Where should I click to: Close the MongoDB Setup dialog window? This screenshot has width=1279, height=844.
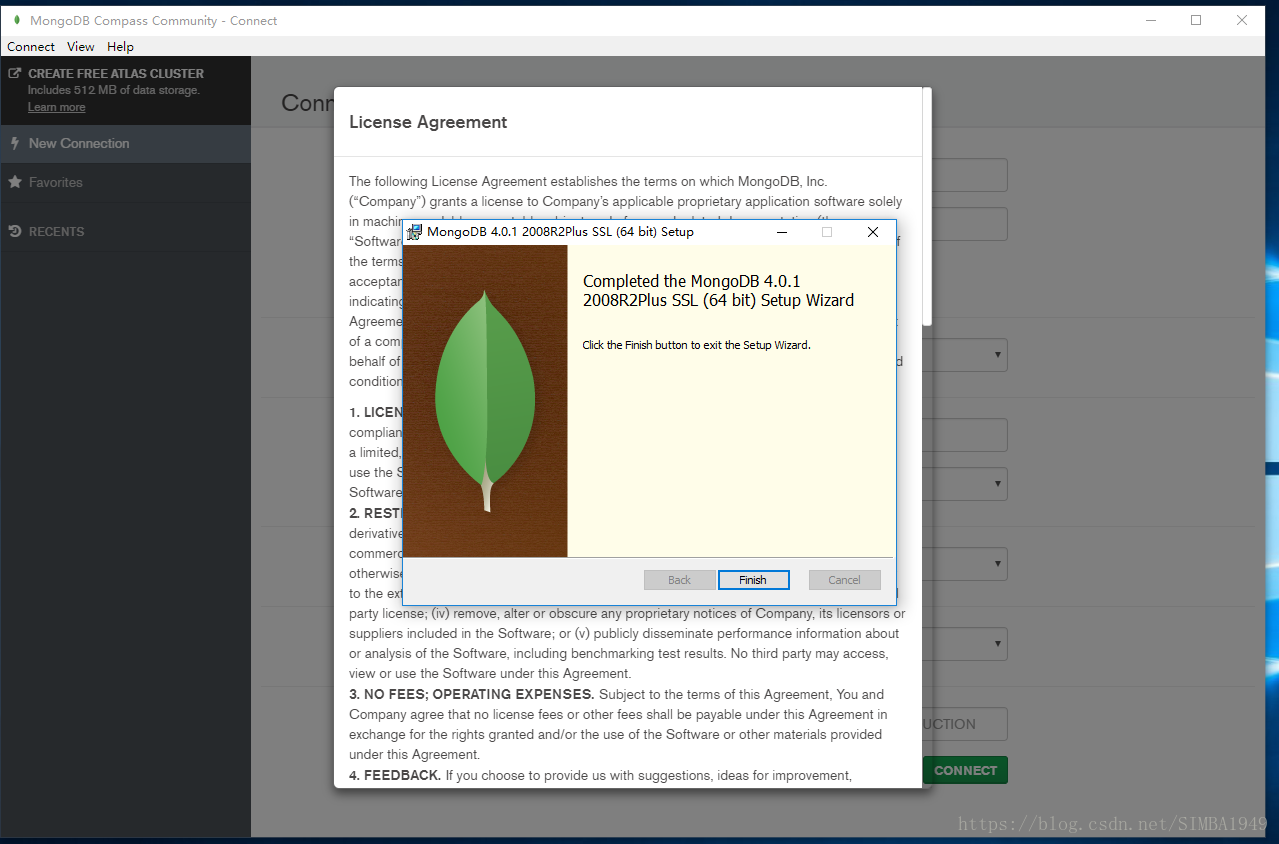[873, 232]
